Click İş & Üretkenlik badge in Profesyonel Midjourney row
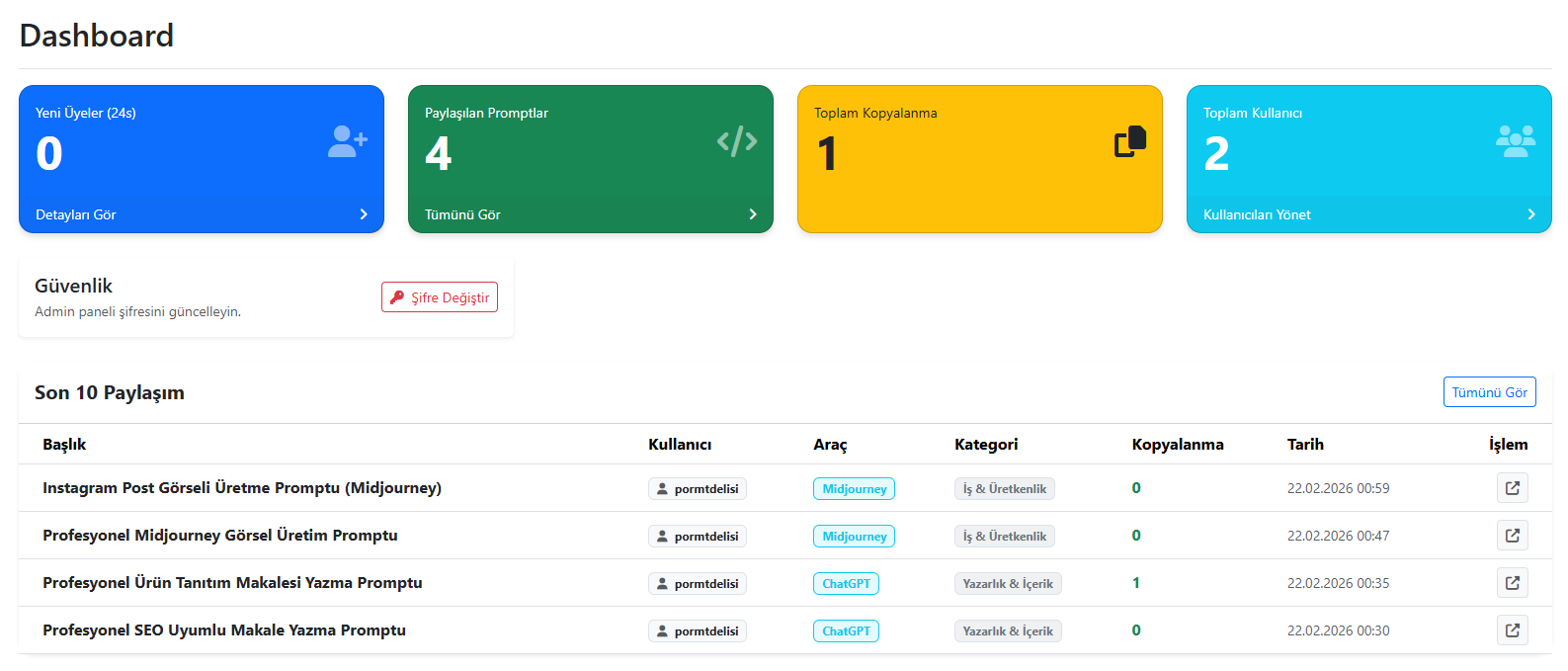This screenshot has width=1568, height=671. (1005, 536)
